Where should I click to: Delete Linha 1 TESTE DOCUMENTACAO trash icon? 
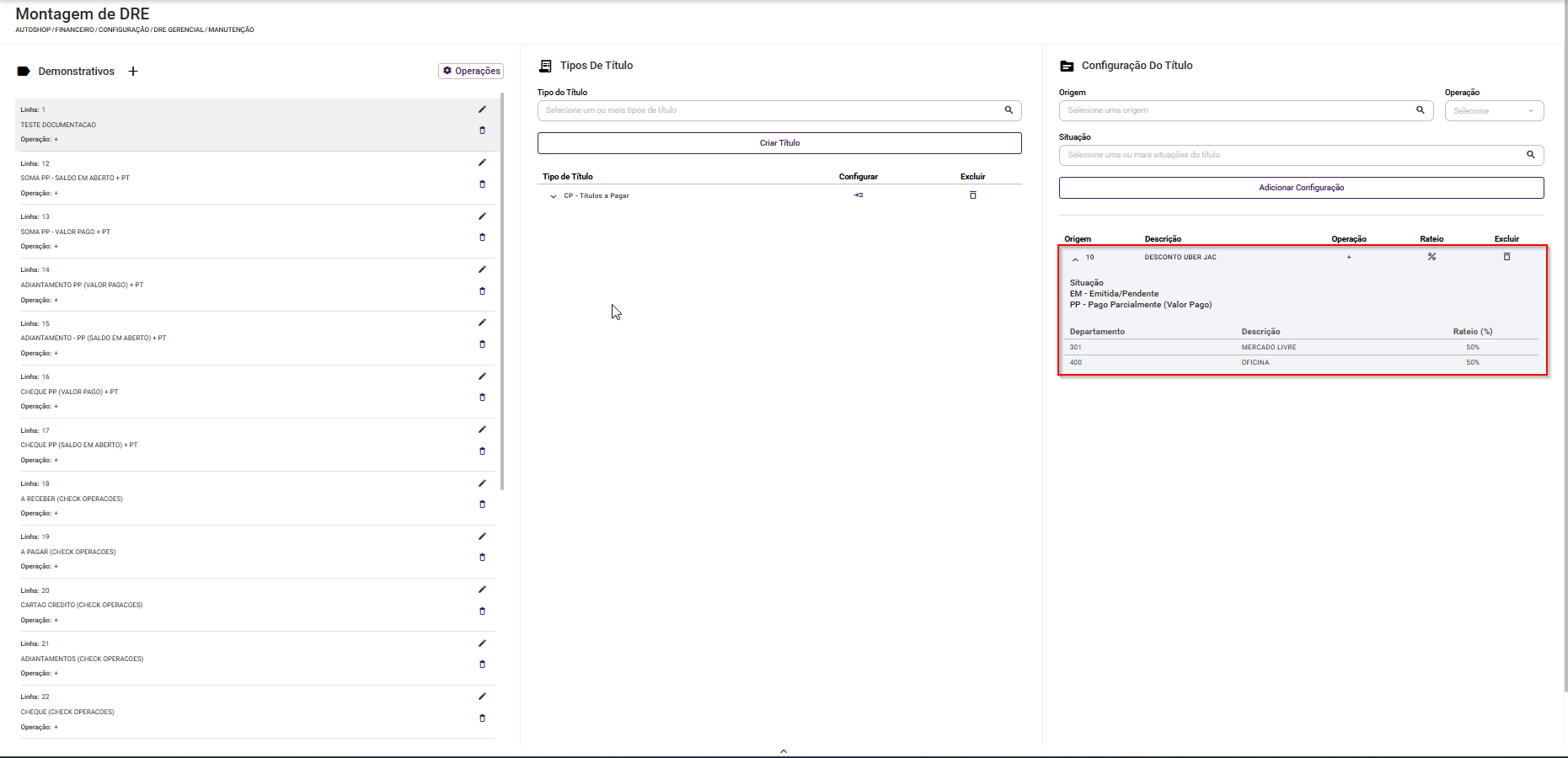482,131
